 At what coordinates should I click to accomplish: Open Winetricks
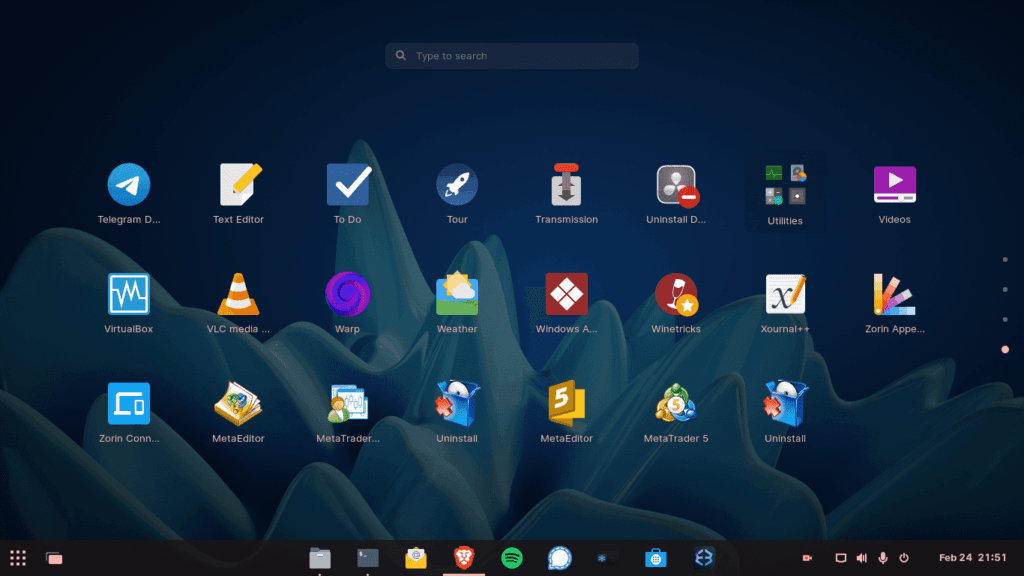pos(677,295)
